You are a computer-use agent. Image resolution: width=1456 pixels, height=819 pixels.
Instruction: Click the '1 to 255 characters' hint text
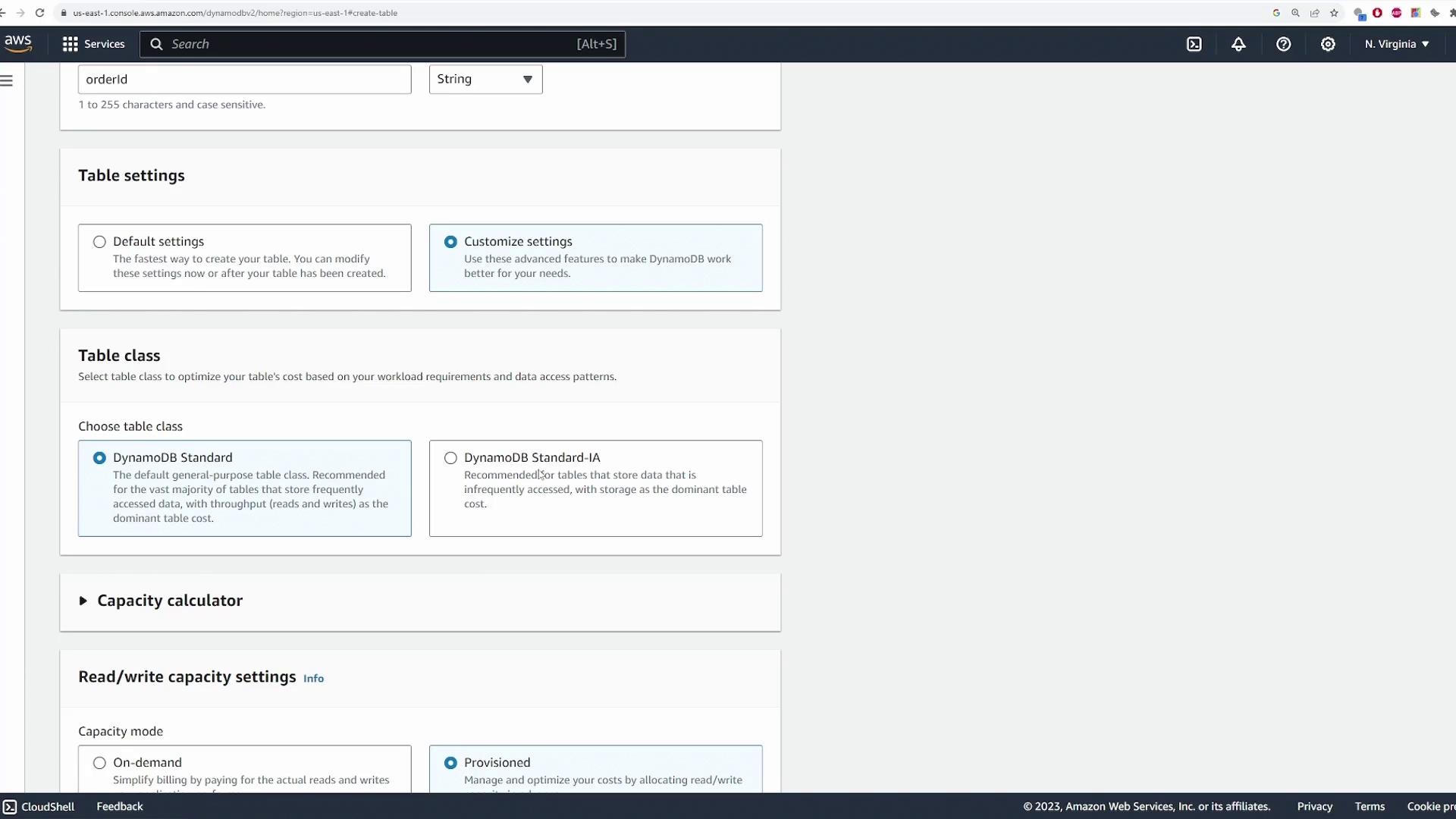point(171,105)
